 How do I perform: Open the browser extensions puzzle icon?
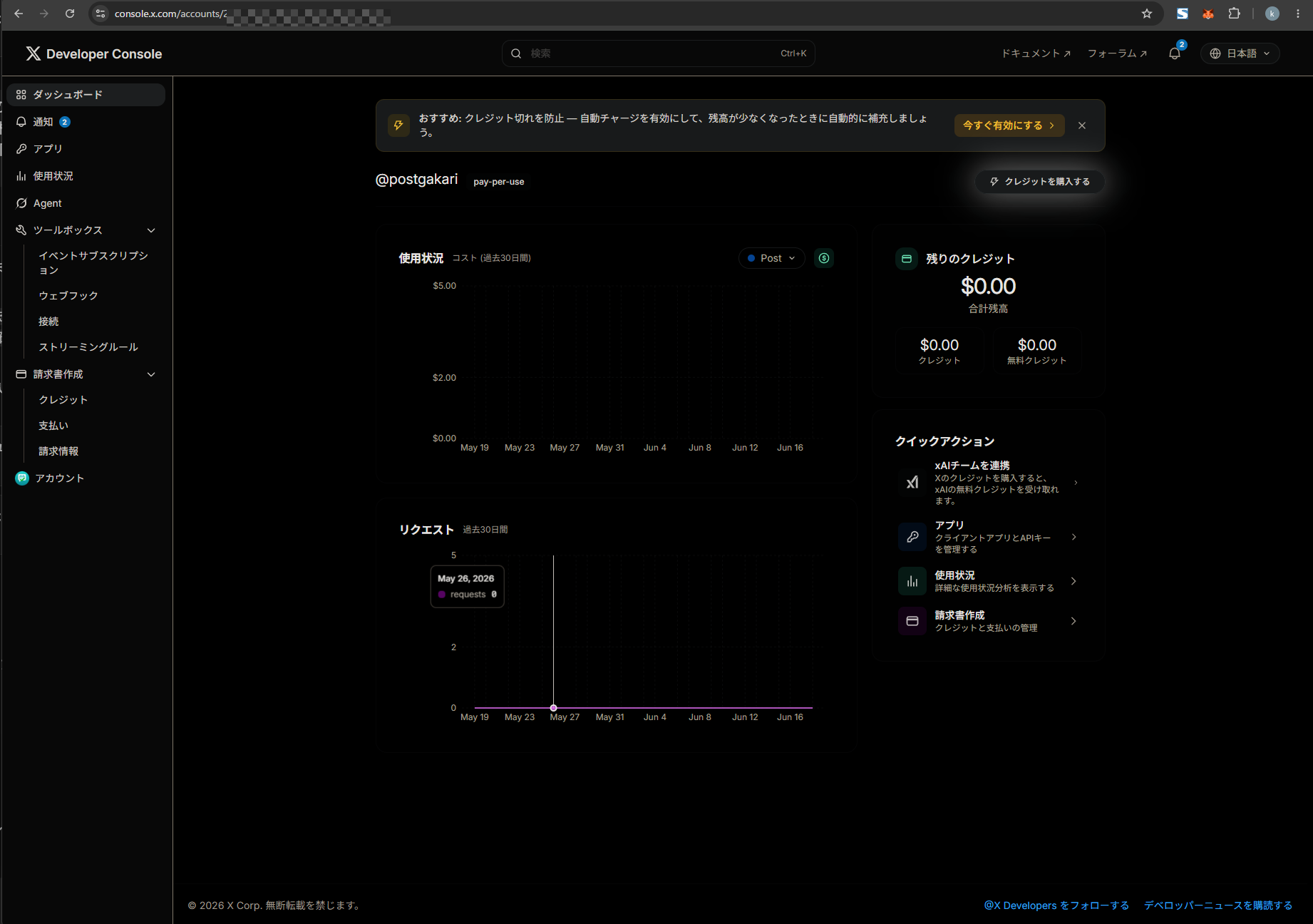click(x=1235, y=14)
